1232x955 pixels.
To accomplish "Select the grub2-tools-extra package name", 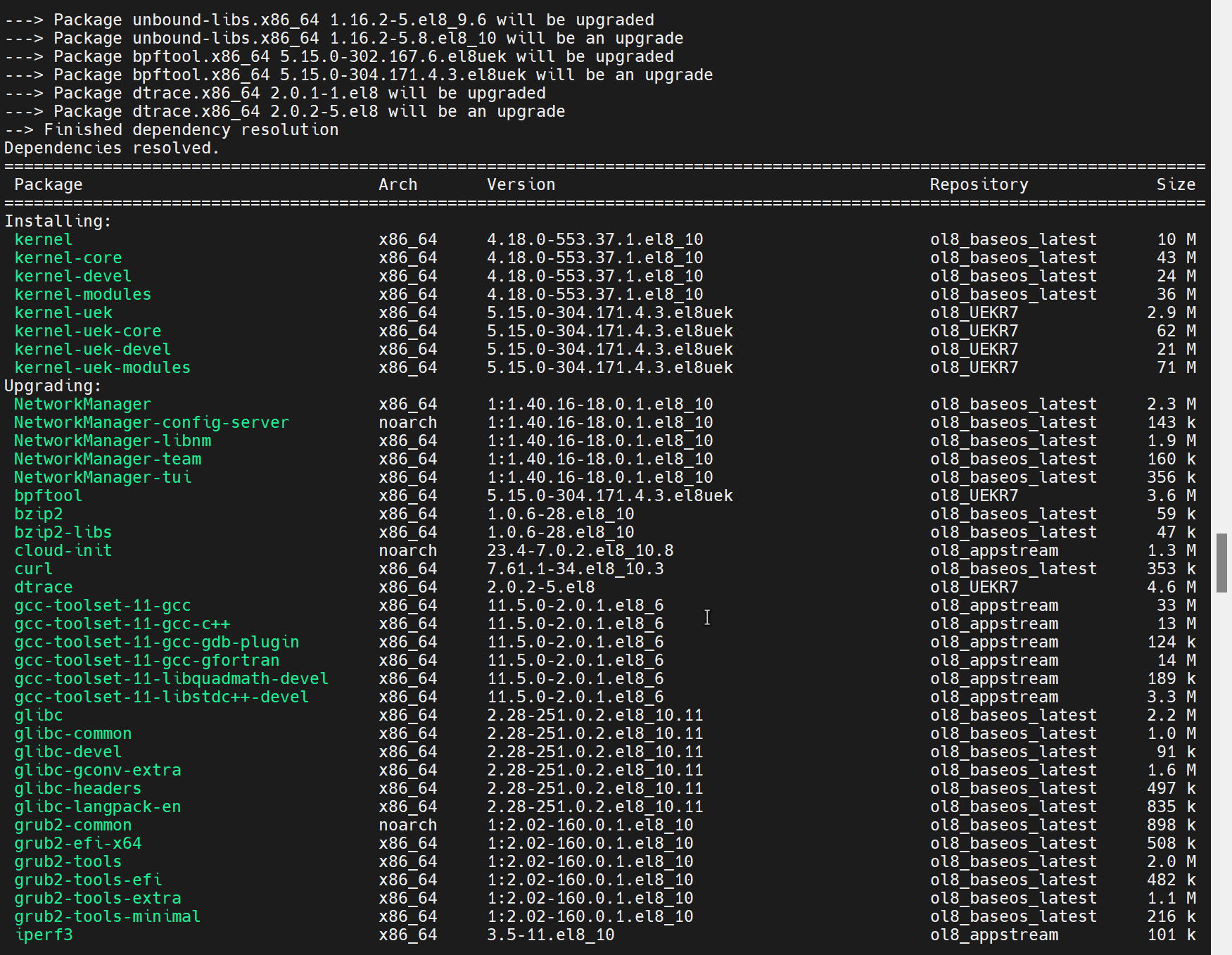I will [x=98, y=898].
